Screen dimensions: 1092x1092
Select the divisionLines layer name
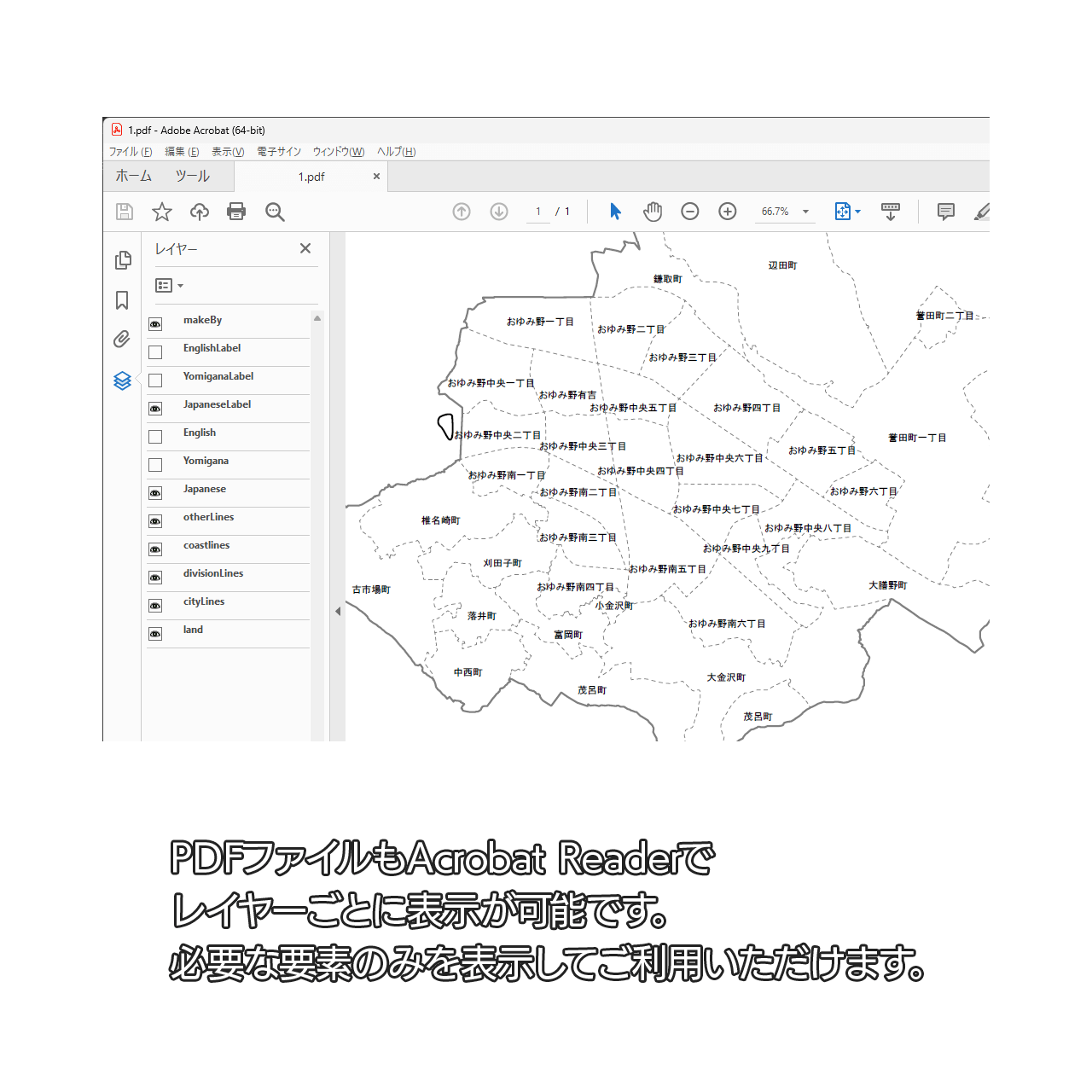coord(213,573)
